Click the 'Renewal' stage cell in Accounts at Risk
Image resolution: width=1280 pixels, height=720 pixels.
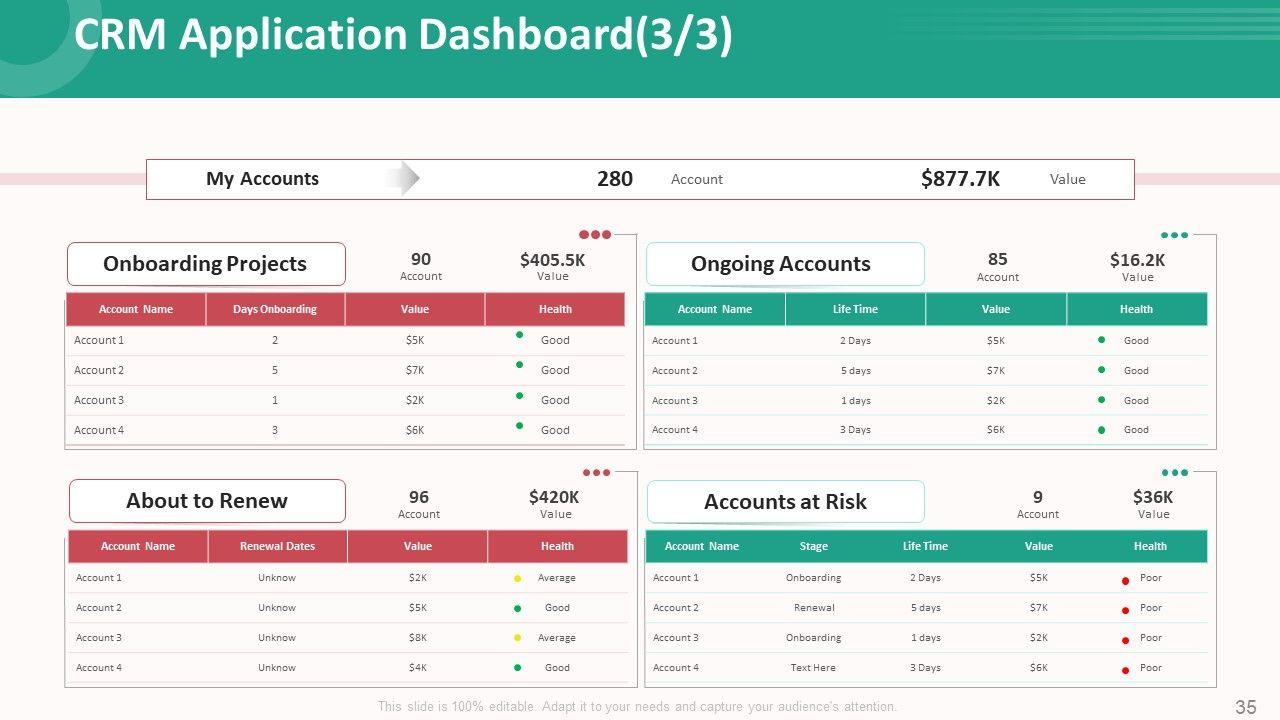click(814, 607)
